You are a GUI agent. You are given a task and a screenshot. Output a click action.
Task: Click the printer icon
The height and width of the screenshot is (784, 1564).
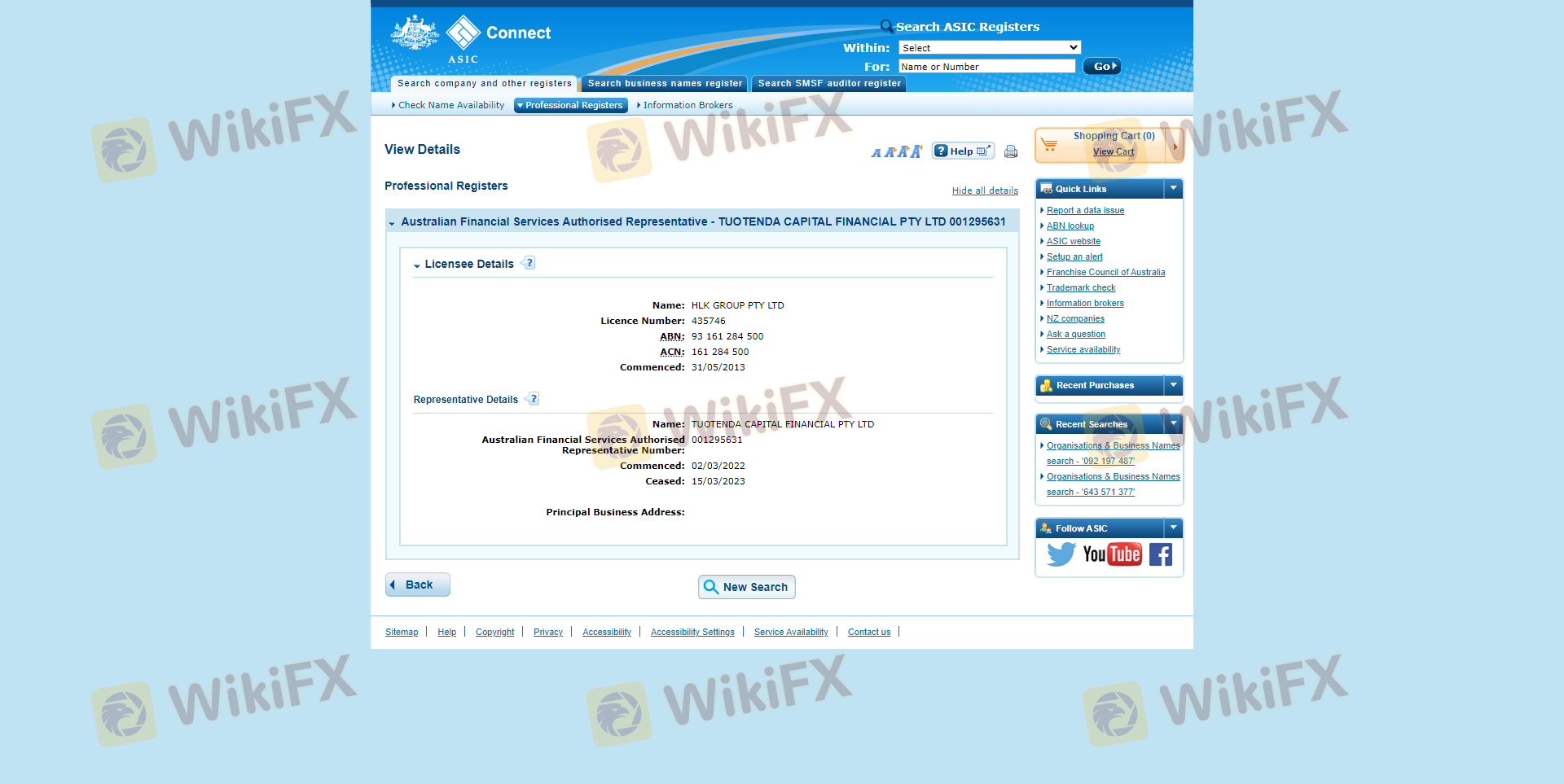(1011, 151)
